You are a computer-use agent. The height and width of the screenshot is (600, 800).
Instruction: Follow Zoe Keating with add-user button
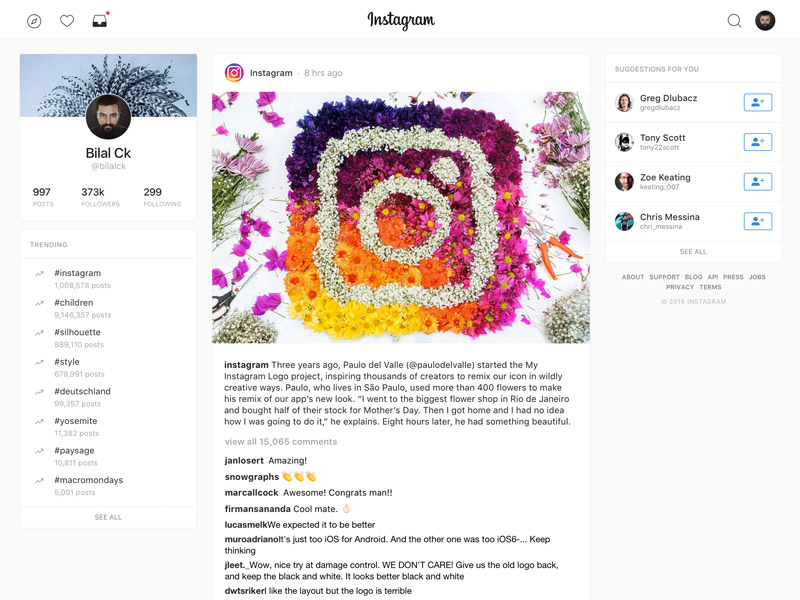tap(758, 182)
